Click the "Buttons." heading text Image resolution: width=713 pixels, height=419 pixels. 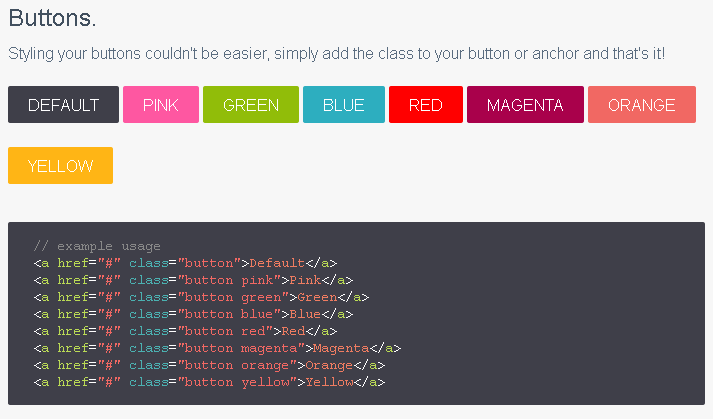(x=52, y=19)
